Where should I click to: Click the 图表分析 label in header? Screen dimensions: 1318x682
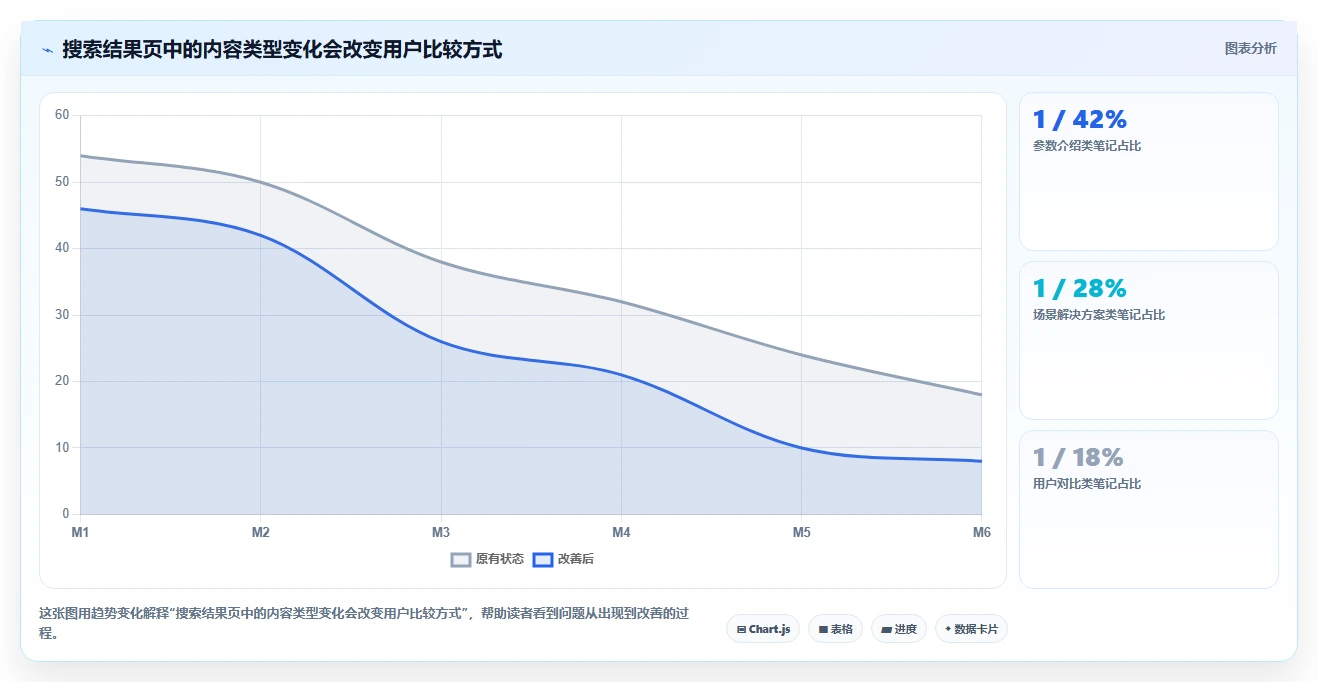tap(1250, 48)
